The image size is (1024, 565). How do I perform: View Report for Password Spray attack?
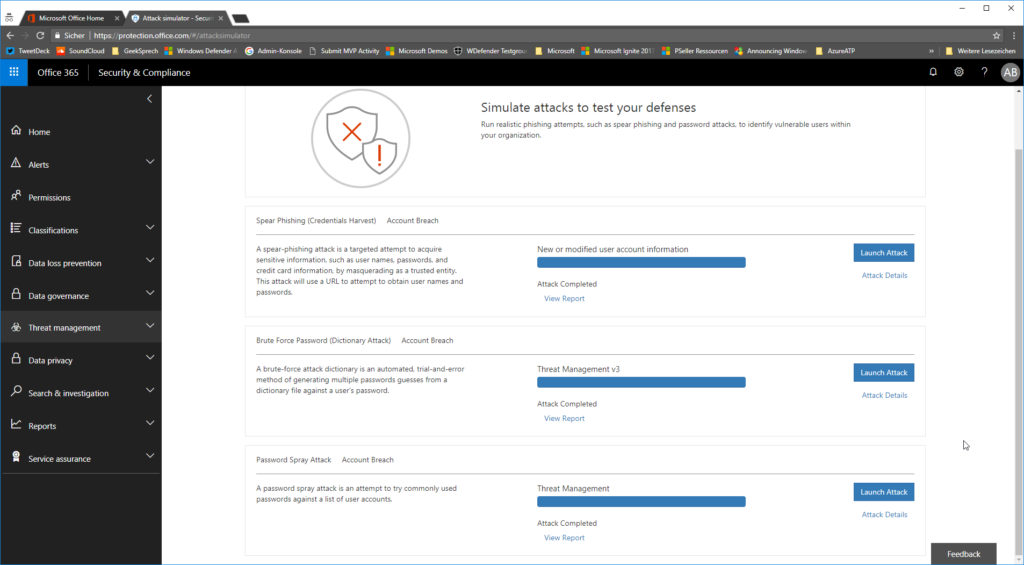click(564, 538)
